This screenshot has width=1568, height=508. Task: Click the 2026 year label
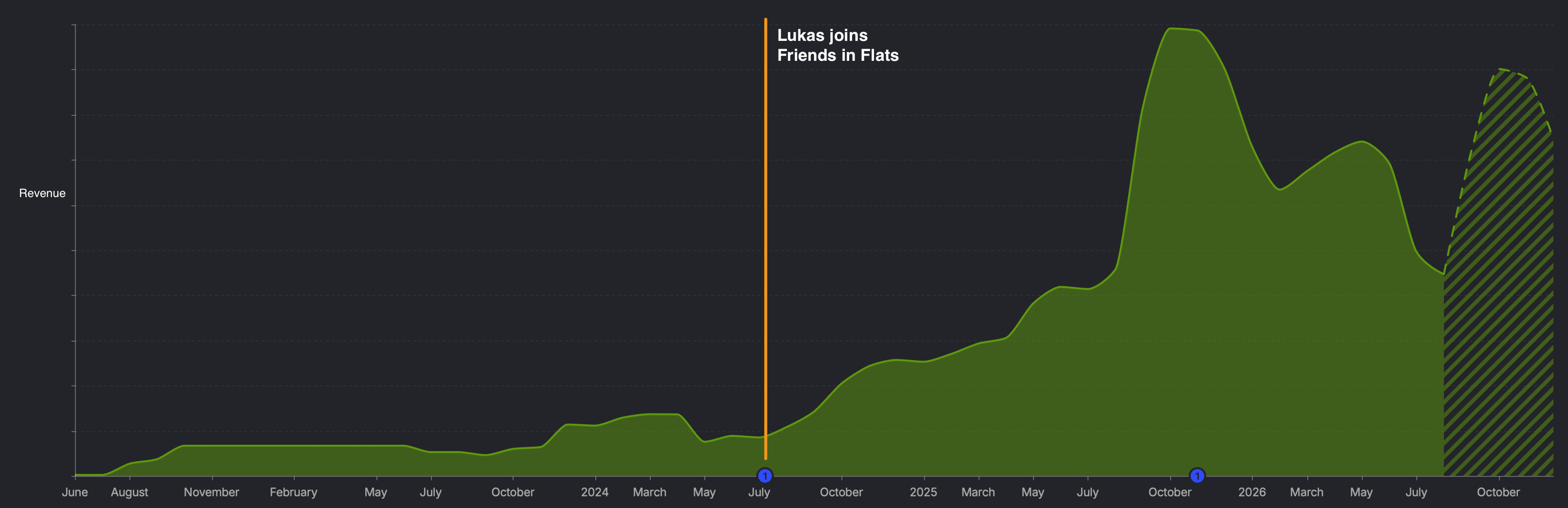pos(1252,492)
